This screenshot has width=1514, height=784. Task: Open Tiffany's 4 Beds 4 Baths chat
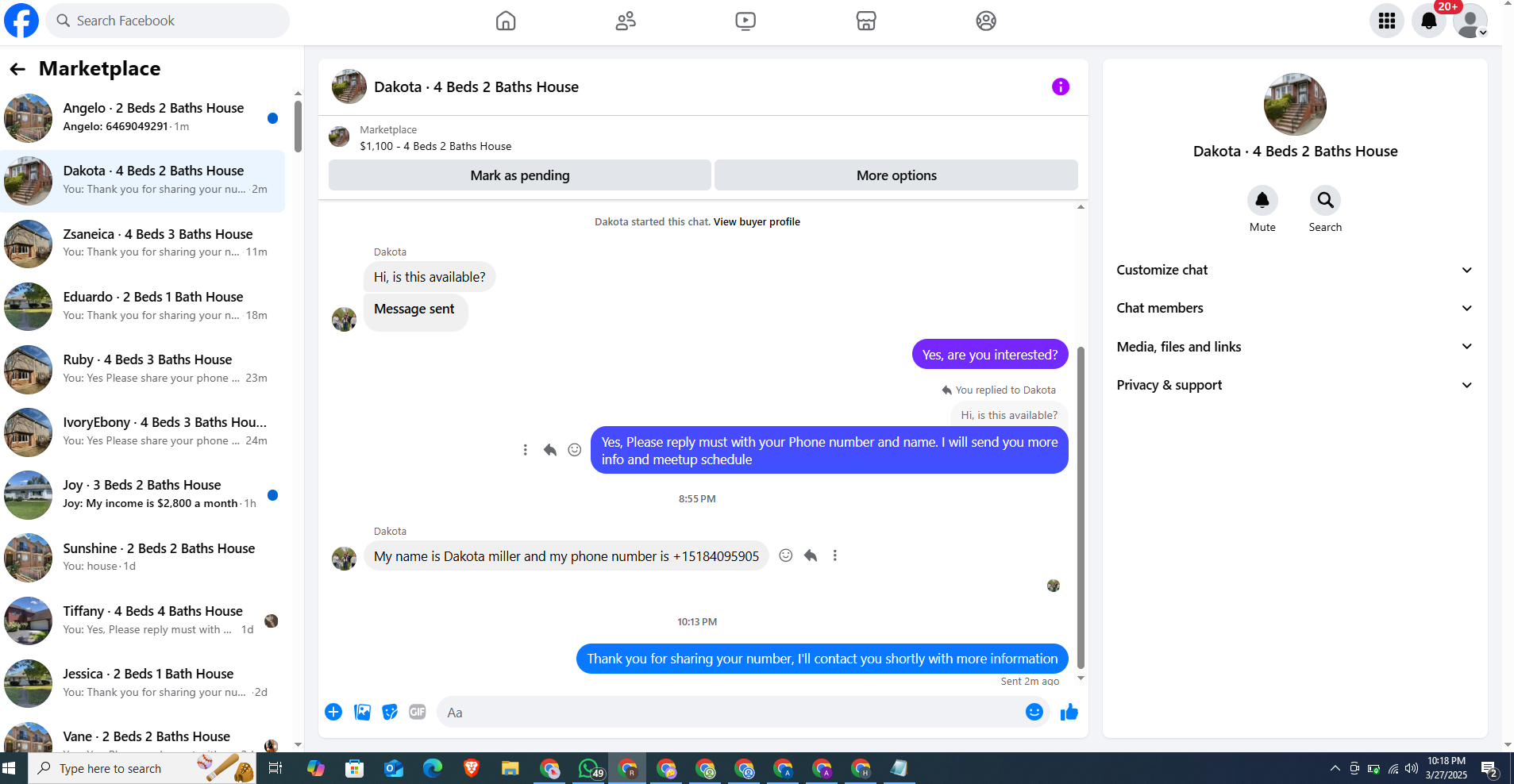pyautogui.click(x=143, y=620)
